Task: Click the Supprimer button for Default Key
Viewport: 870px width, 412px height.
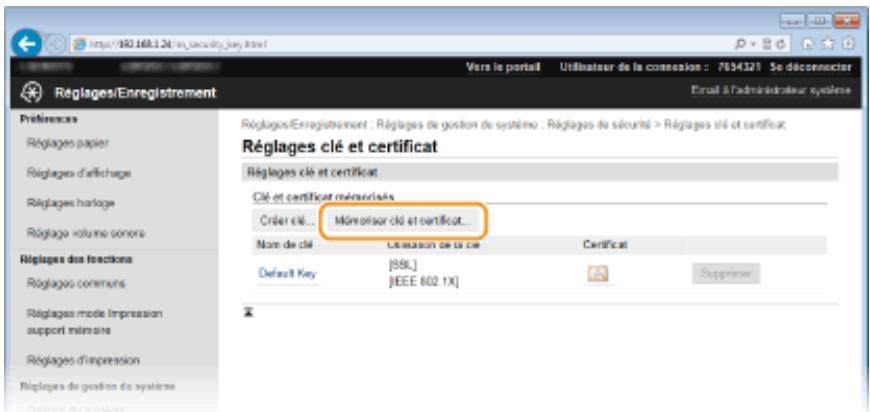Action: click(726, 273)
